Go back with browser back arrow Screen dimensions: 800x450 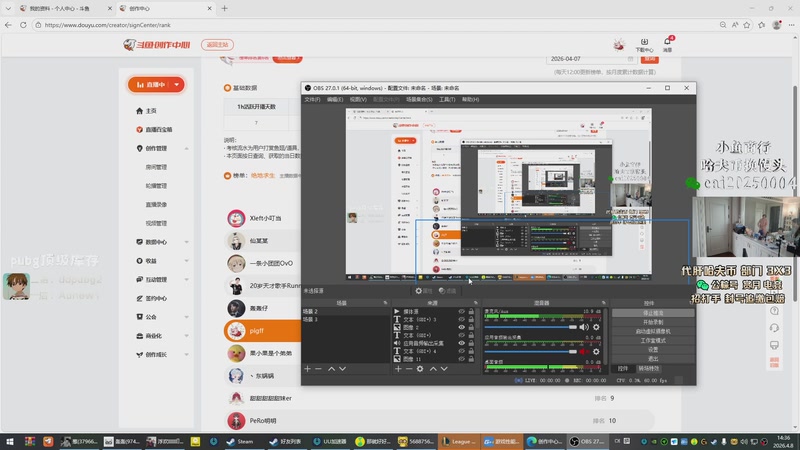tap(8, 24)
